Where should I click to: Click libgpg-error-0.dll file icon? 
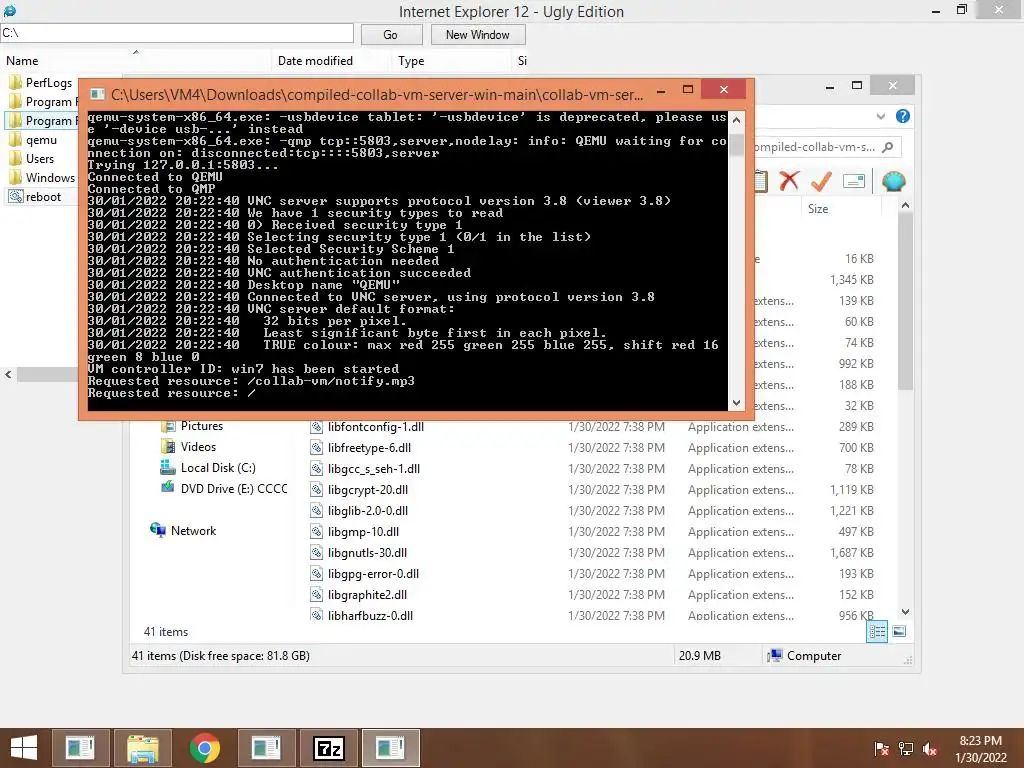(316, 574)
